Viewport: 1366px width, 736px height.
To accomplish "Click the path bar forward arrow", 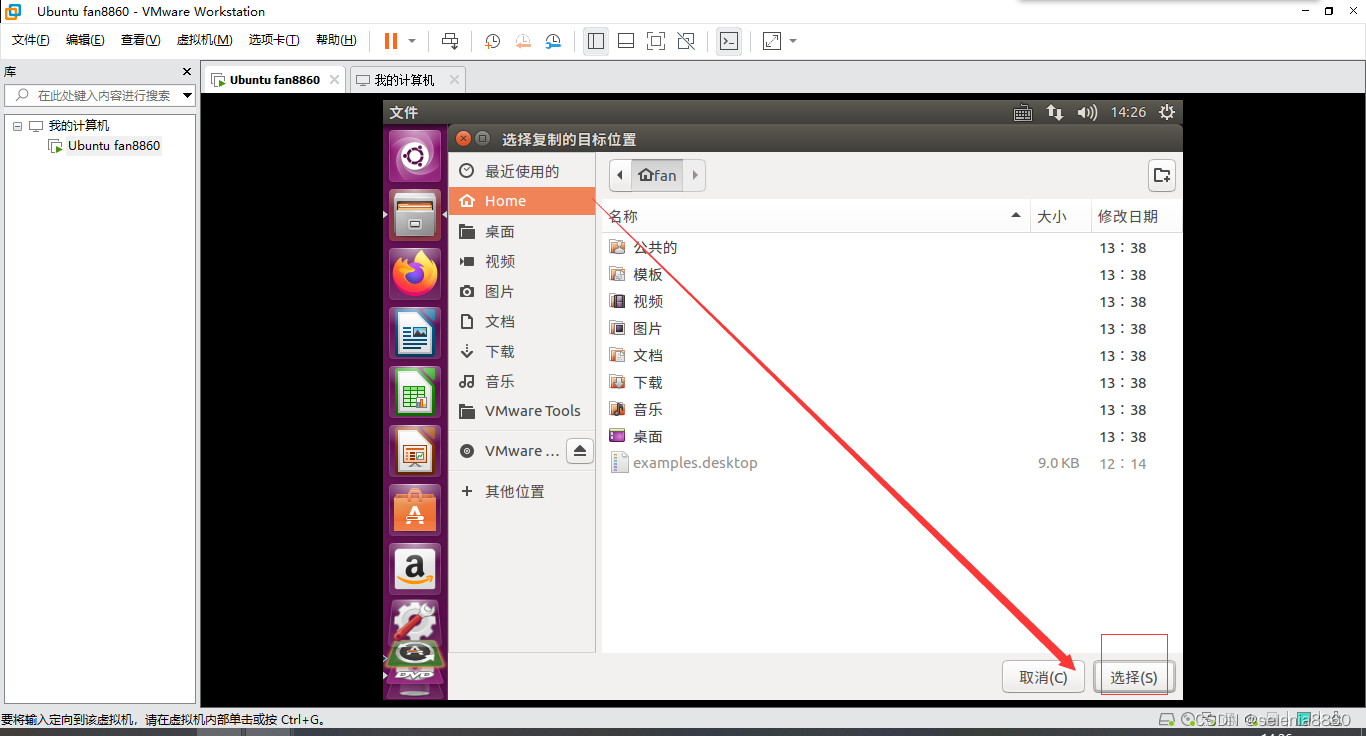I will click(694, 175).
